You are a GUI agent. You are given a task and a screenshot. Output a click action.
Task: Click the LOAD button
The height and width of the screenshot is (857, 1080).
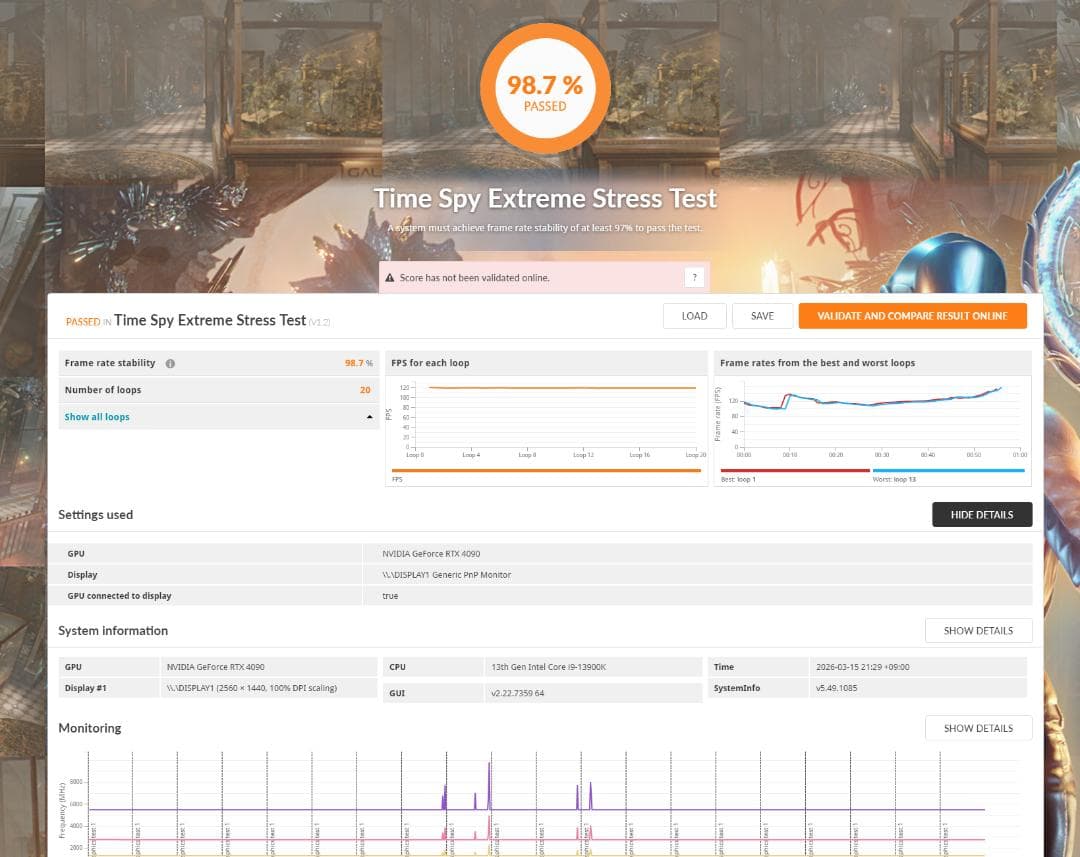click(x=694, y=316)
